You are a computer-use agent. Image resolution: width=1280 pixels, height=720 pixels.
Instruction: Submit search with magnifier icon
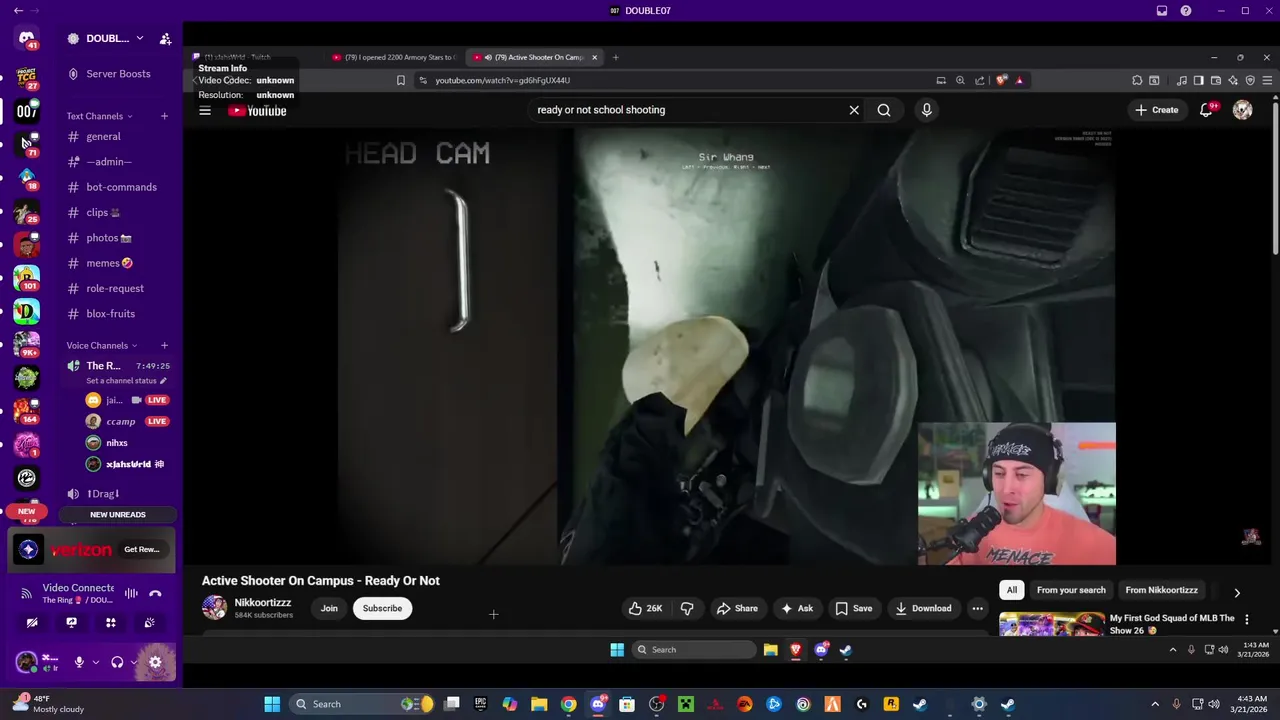[884, 110]
